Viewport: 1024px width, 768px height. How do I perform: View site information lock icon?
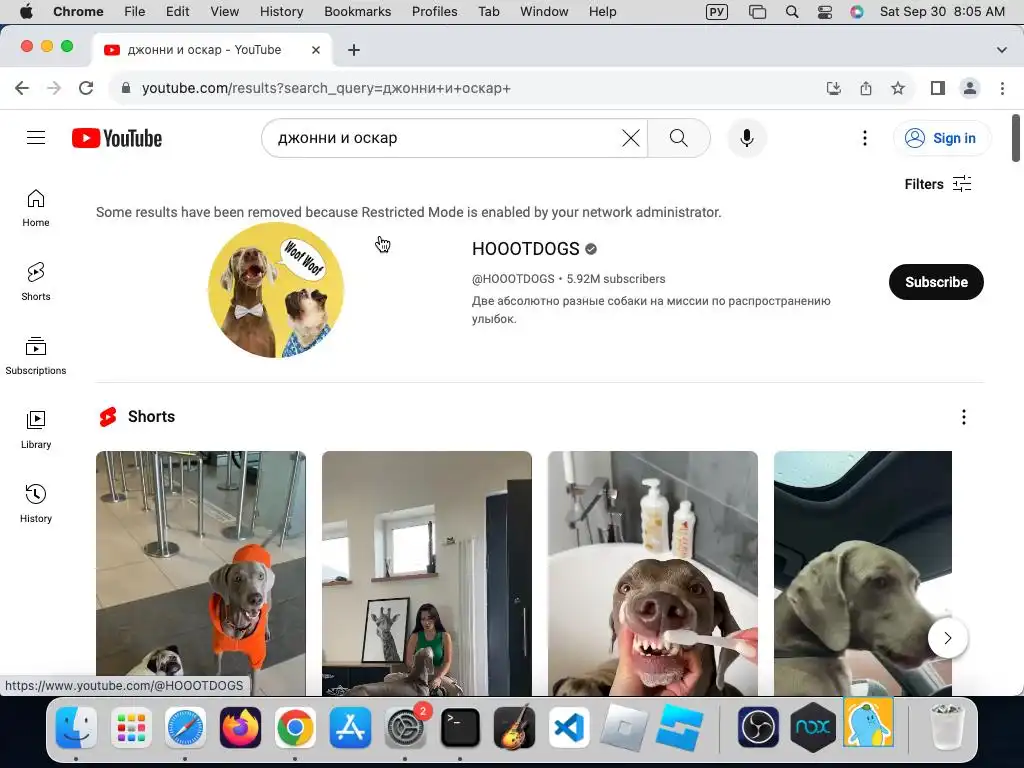click(127, 88)
